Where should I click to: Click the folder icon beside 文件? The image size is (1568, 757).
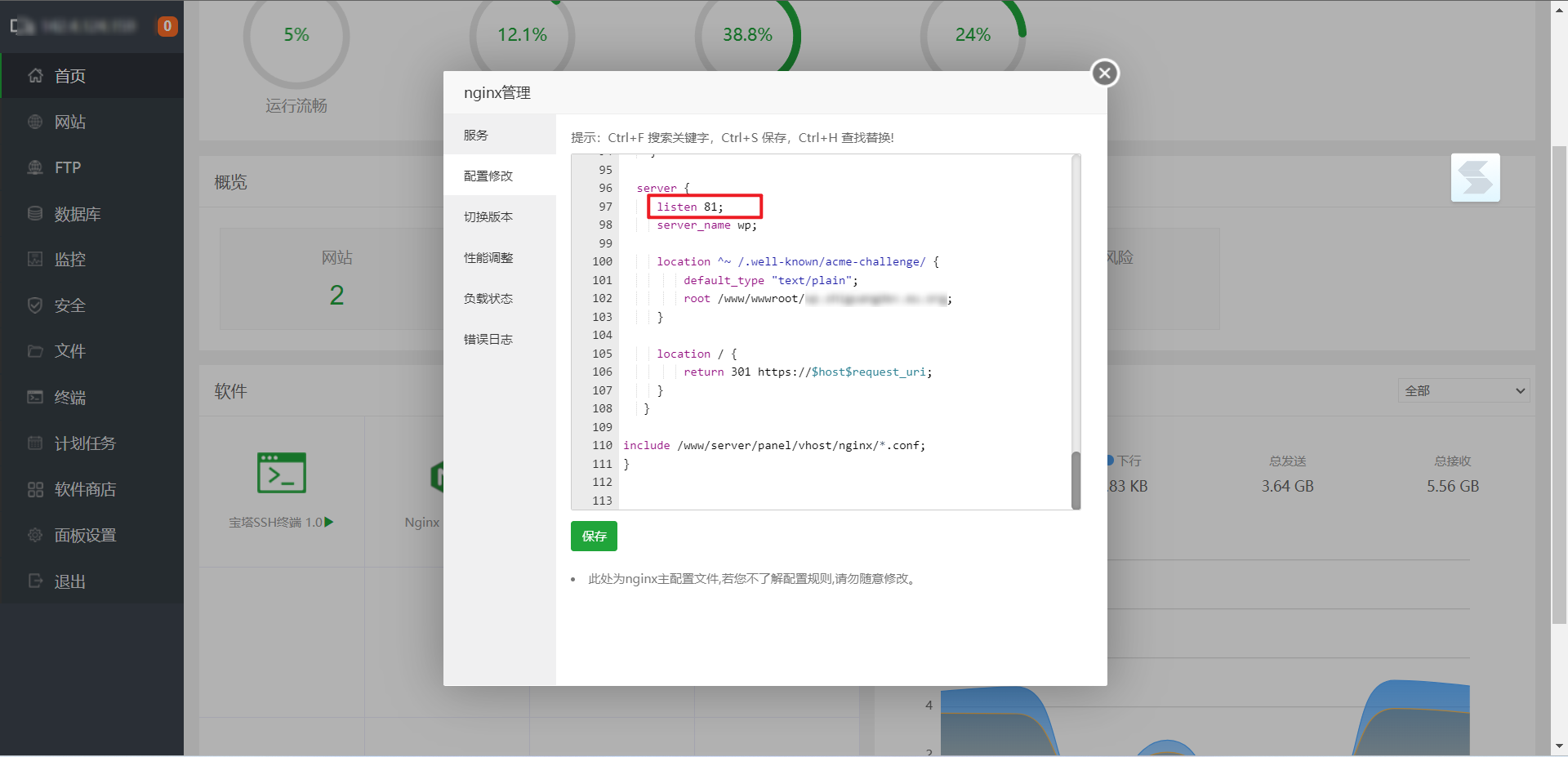(35, 351)
